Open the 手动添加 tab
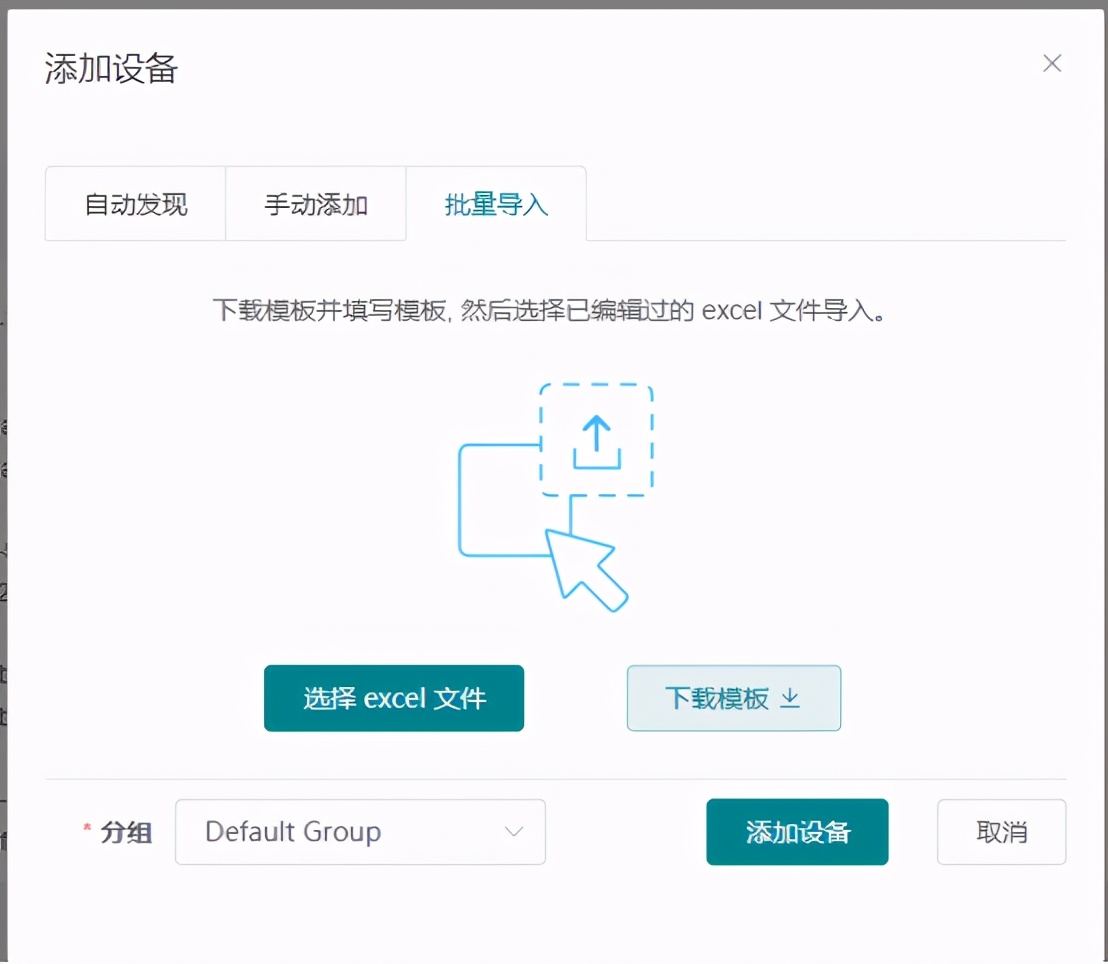The height and width of the screenshot is (964, 1108). click(316, 202)
